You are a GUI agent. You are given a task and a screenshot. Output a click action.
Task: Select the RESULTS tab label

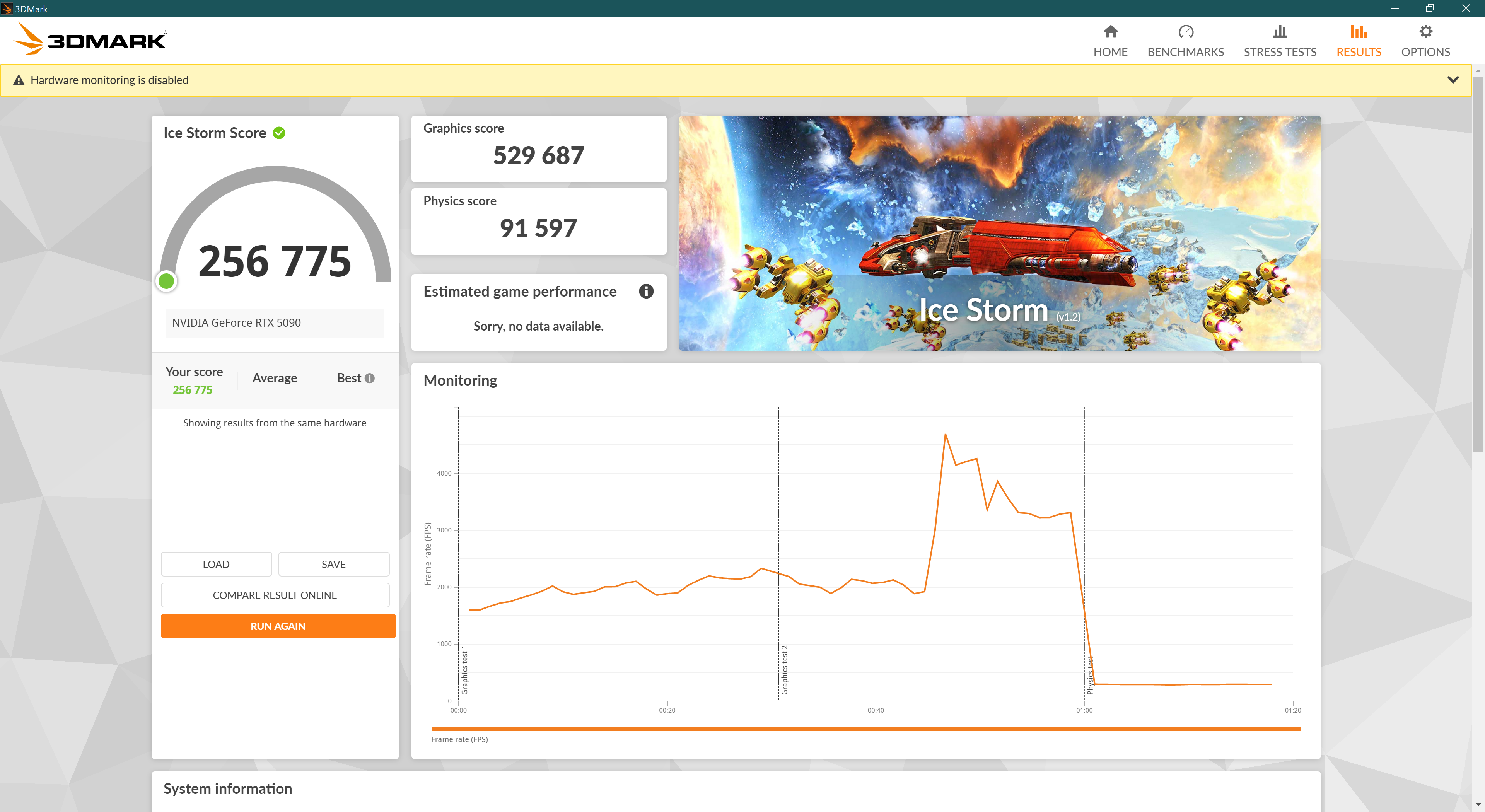1359,52
